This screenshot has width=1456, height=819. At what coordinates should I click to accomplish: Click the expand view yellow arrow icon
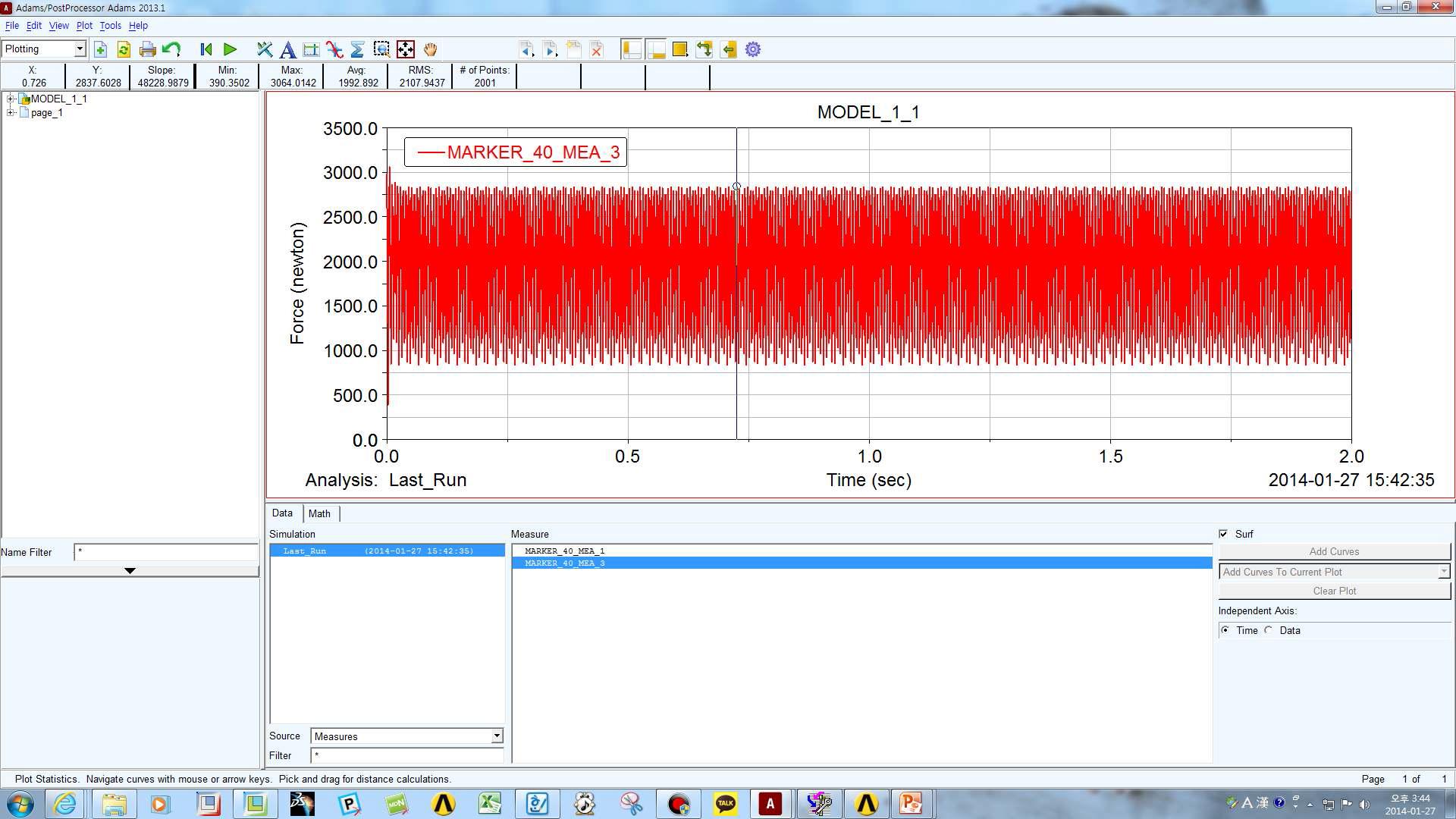click(729, 50)
